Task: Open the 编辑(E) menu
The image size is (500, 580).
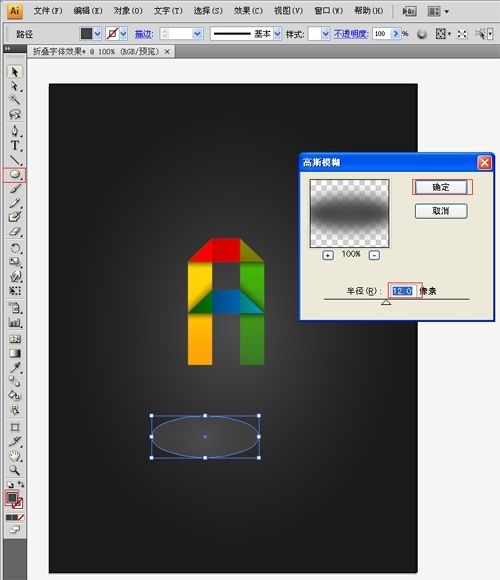Action: (88, 11)
